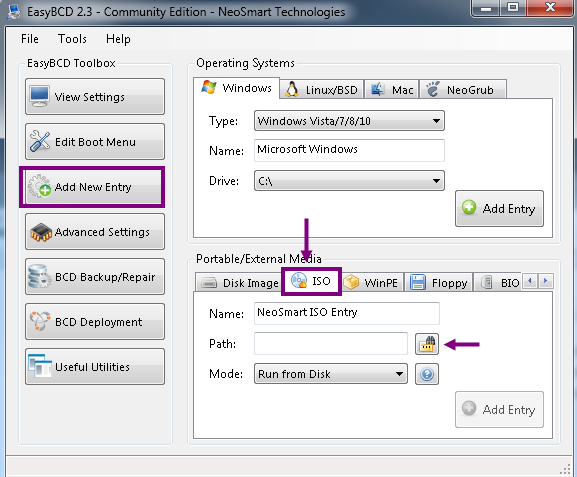577x477 pixels.
Task: Maximize the EasyBCD window
Action: tap(513, 8)
